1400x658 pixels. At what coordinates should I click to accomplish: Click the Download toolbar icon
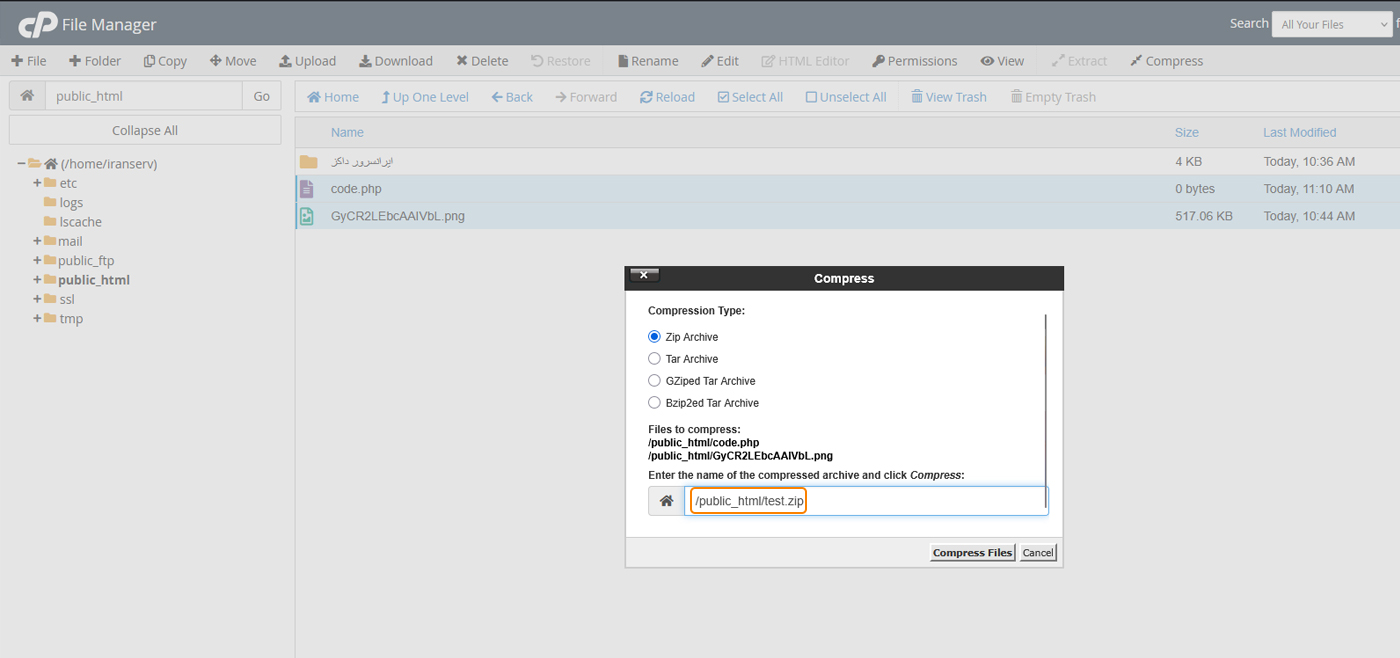click(365, 61)
